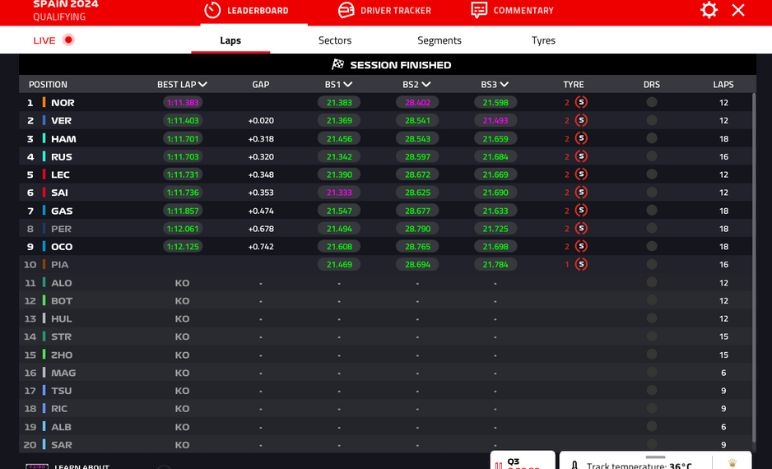
Task: Click the Driver Tracker helmet icon
Action: tap(346, 10)
